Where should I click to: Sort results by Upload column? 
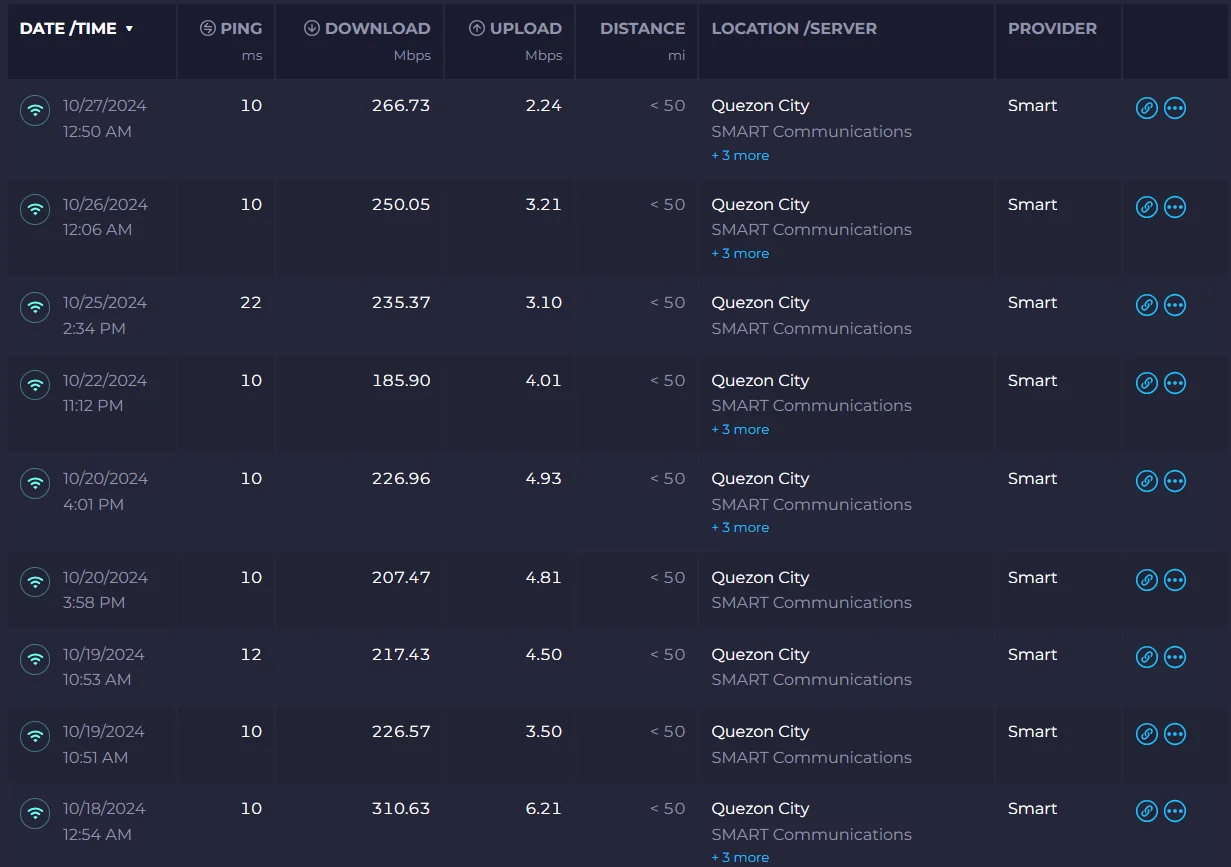coord(515,29)
